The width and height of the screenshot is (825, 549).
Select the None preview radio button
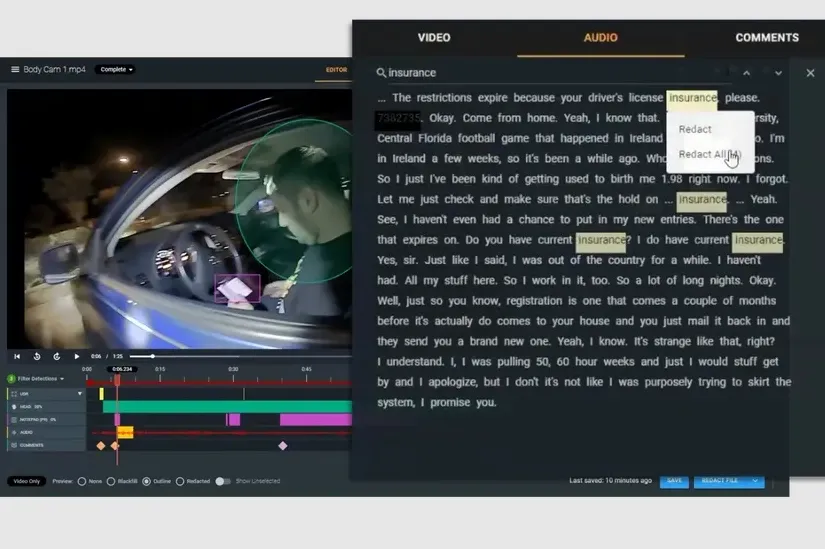click(x=82, y=481)
